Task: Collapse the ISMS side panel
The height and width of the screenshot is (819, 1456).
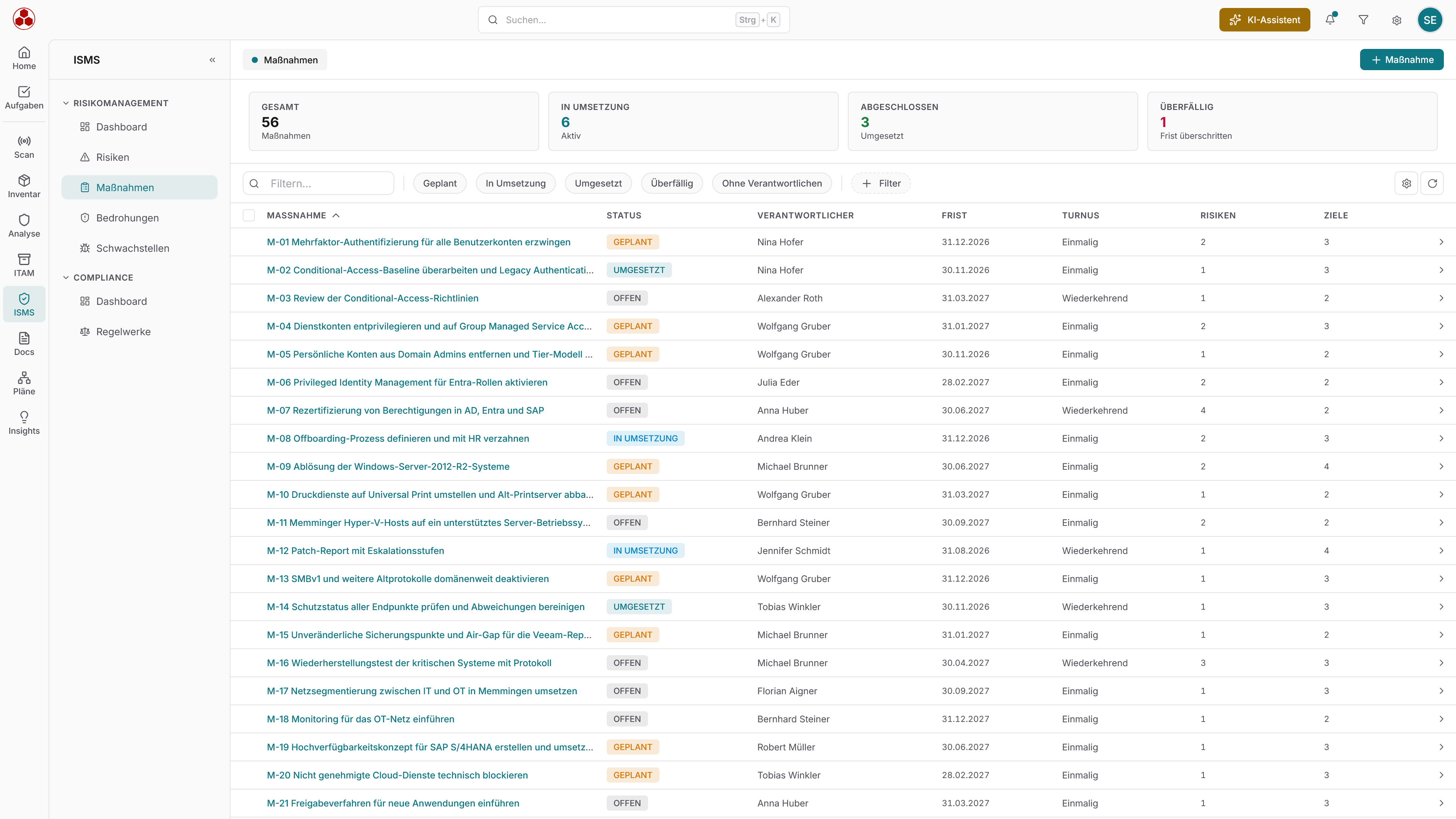Action: [212, 60]
